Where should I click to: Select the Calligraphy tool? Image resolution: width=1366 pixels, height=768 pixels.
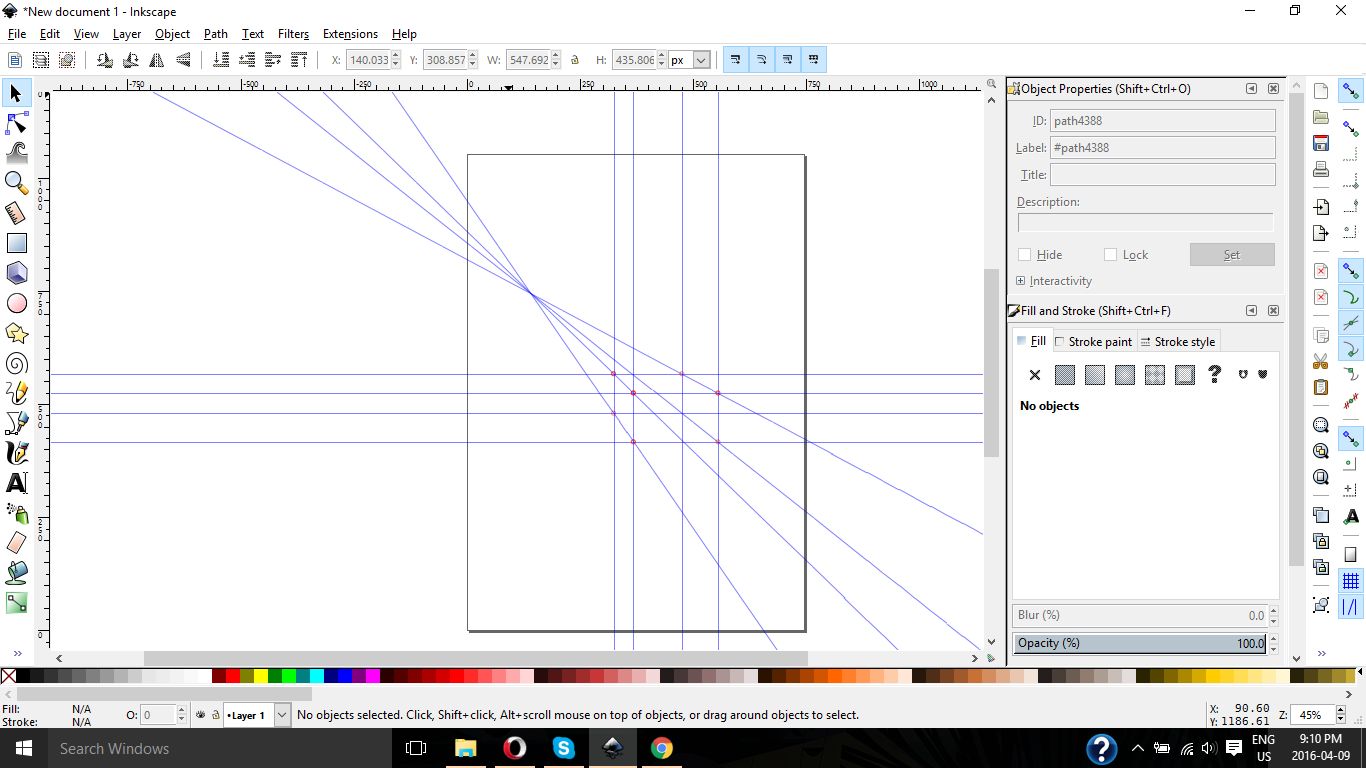[16, 453]
